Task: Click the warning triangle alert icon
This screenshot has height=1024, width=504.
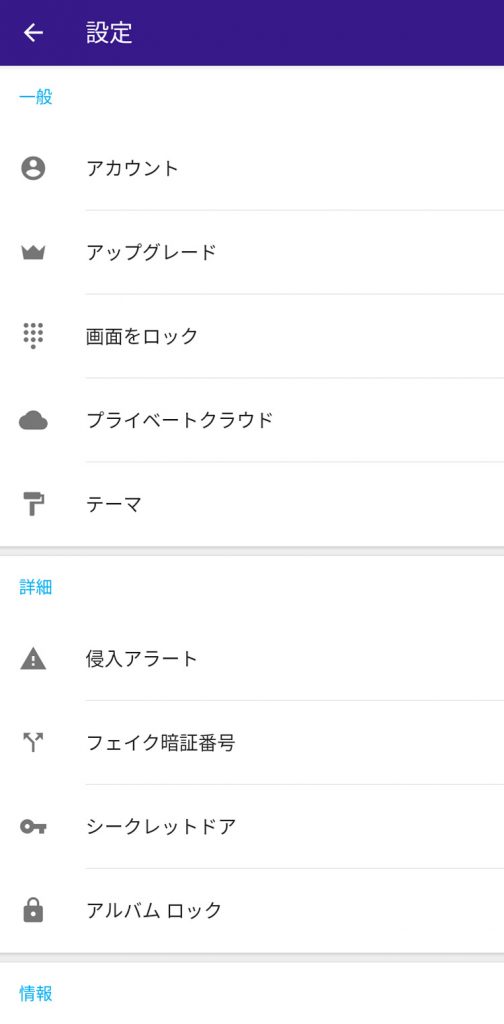Action: pyautogui.click(x=33, y=659)
